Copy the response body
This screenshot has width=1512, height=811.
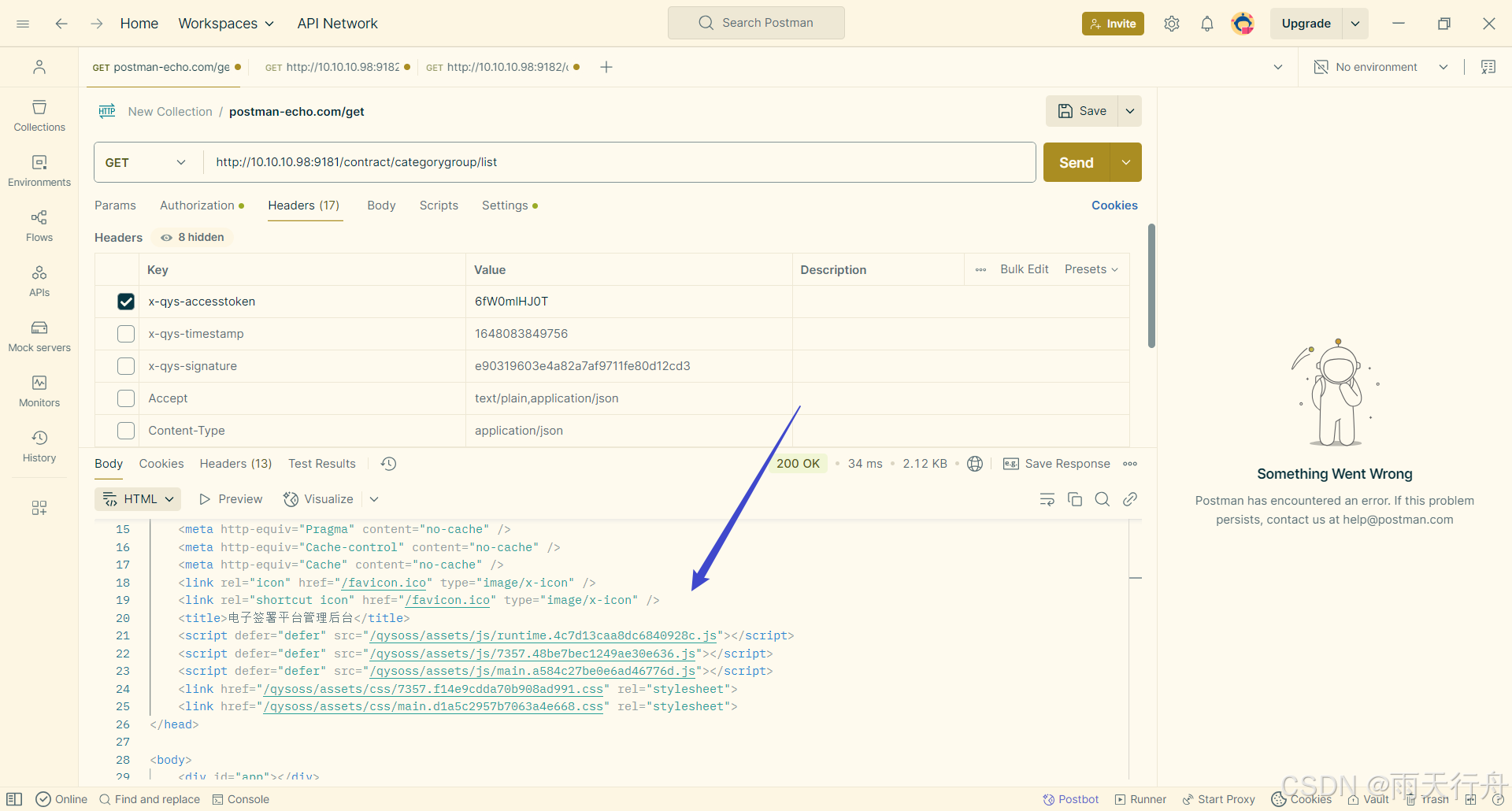coord(1075,499)
